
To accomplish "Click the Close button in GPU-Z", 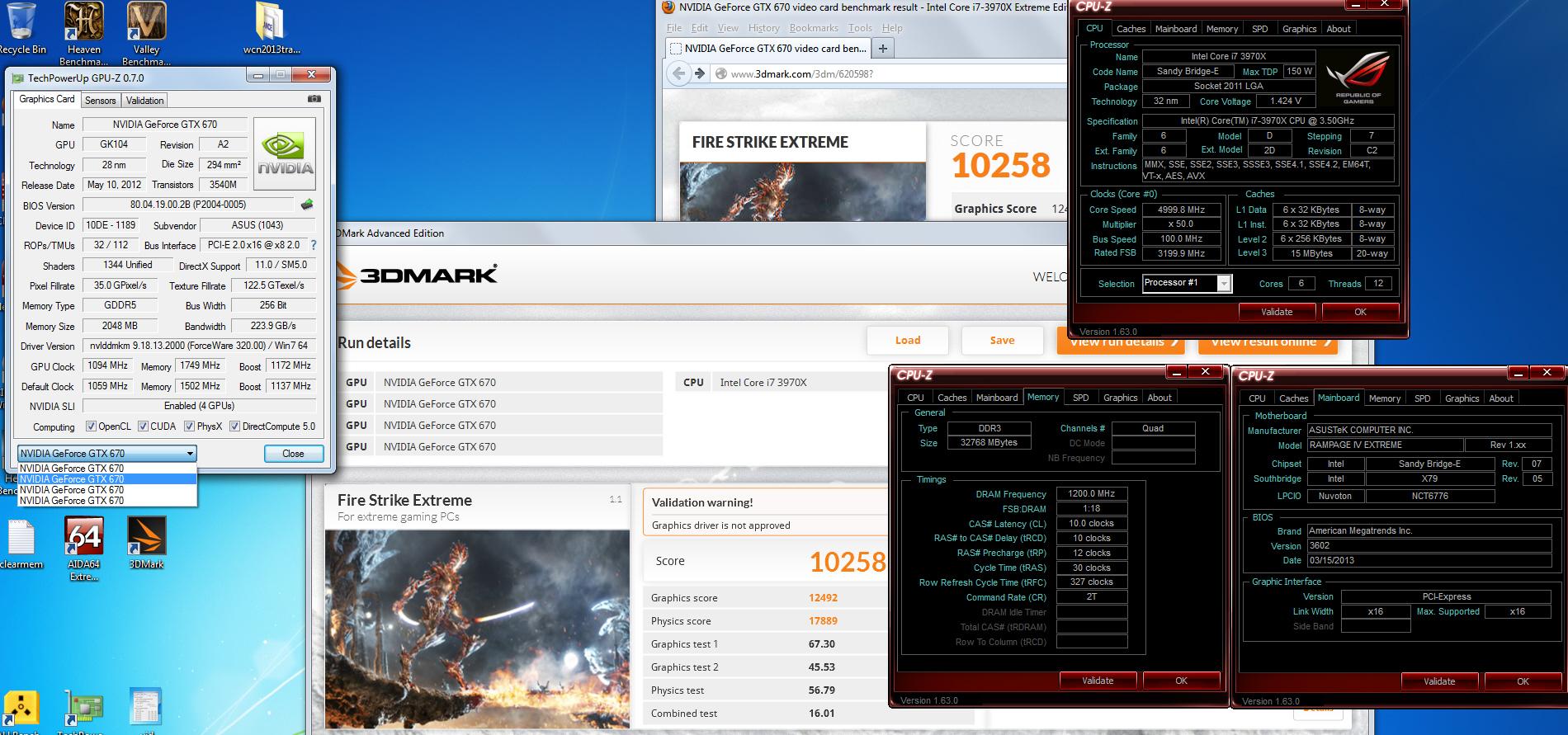I will 293,454.
